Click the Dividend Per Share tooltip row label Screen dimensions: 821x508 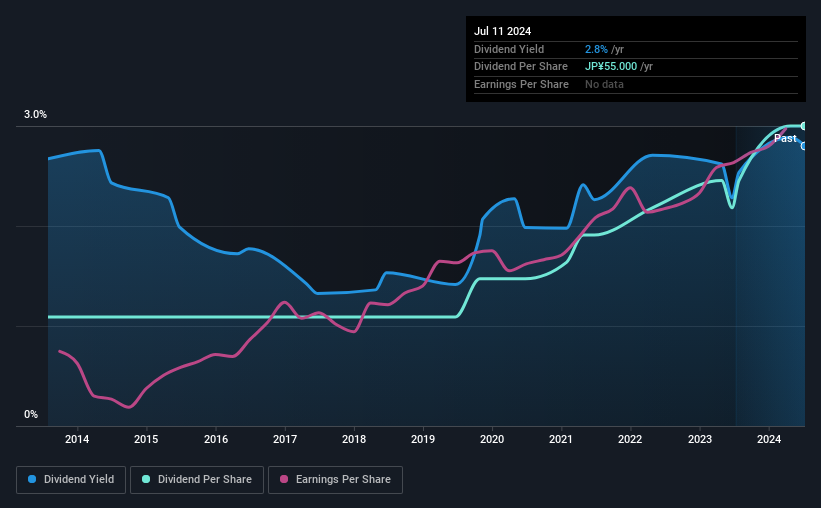[521, 67]
